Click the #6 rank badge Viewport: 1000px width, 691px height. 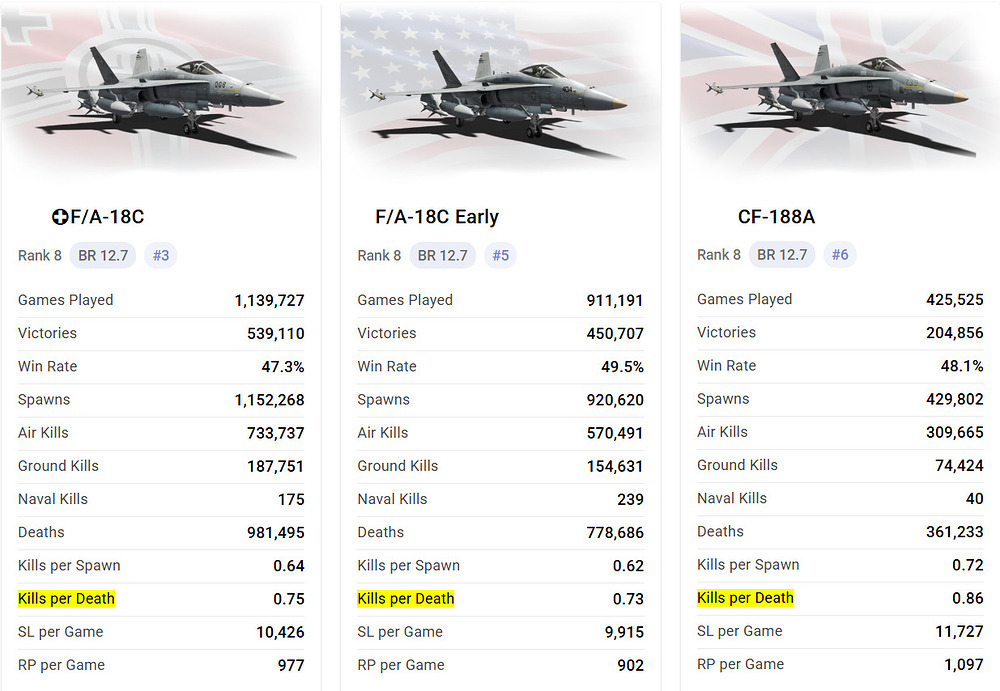[x=840, y=255]
